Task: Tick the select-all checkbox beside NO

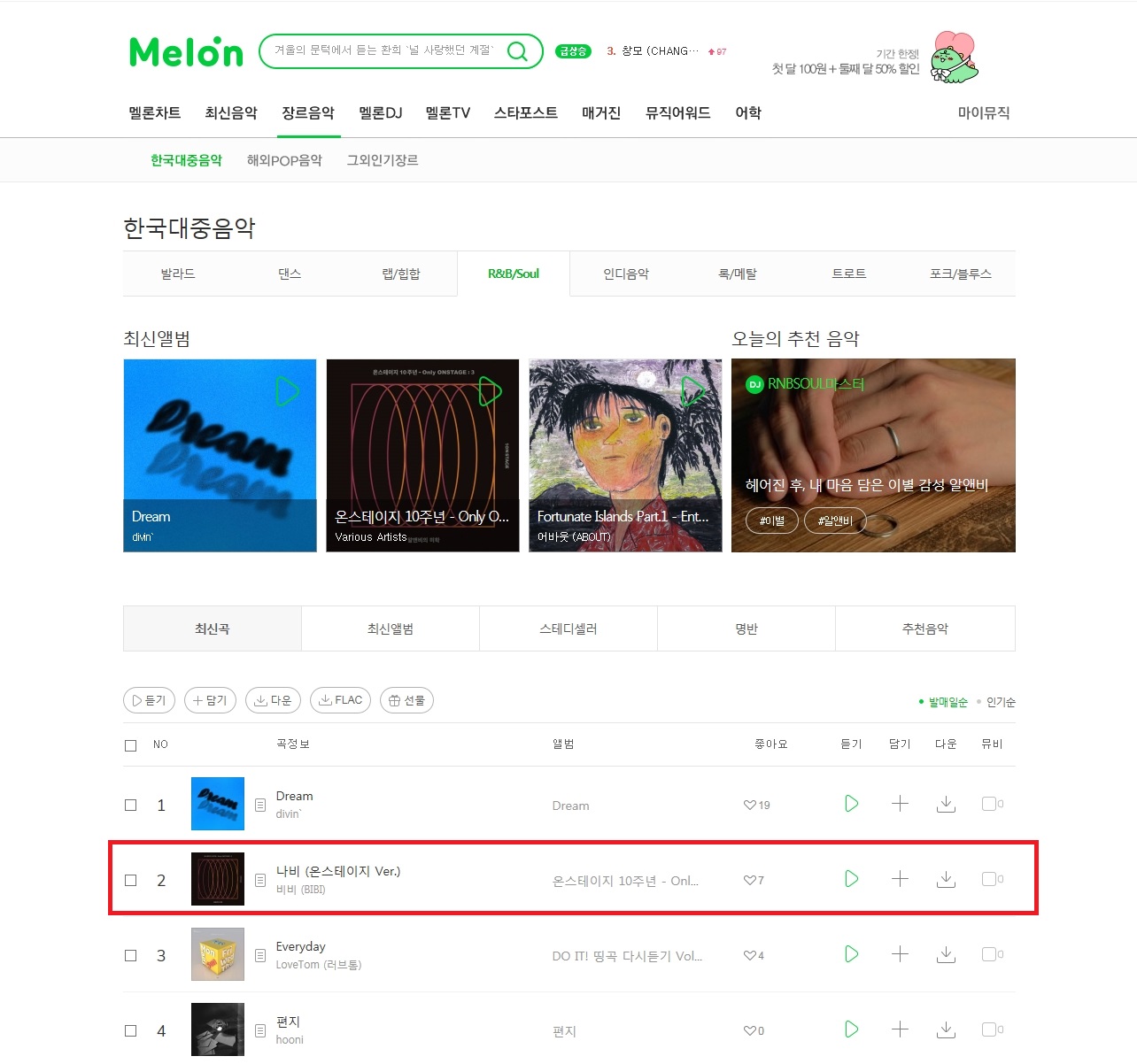Action: click(131, 745)
